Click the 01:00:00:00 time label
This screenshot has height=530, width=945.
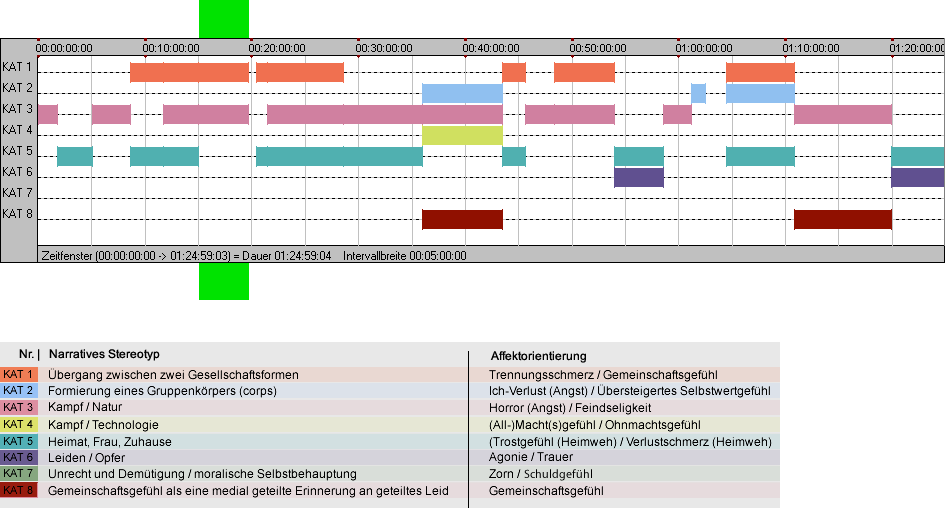704,48
